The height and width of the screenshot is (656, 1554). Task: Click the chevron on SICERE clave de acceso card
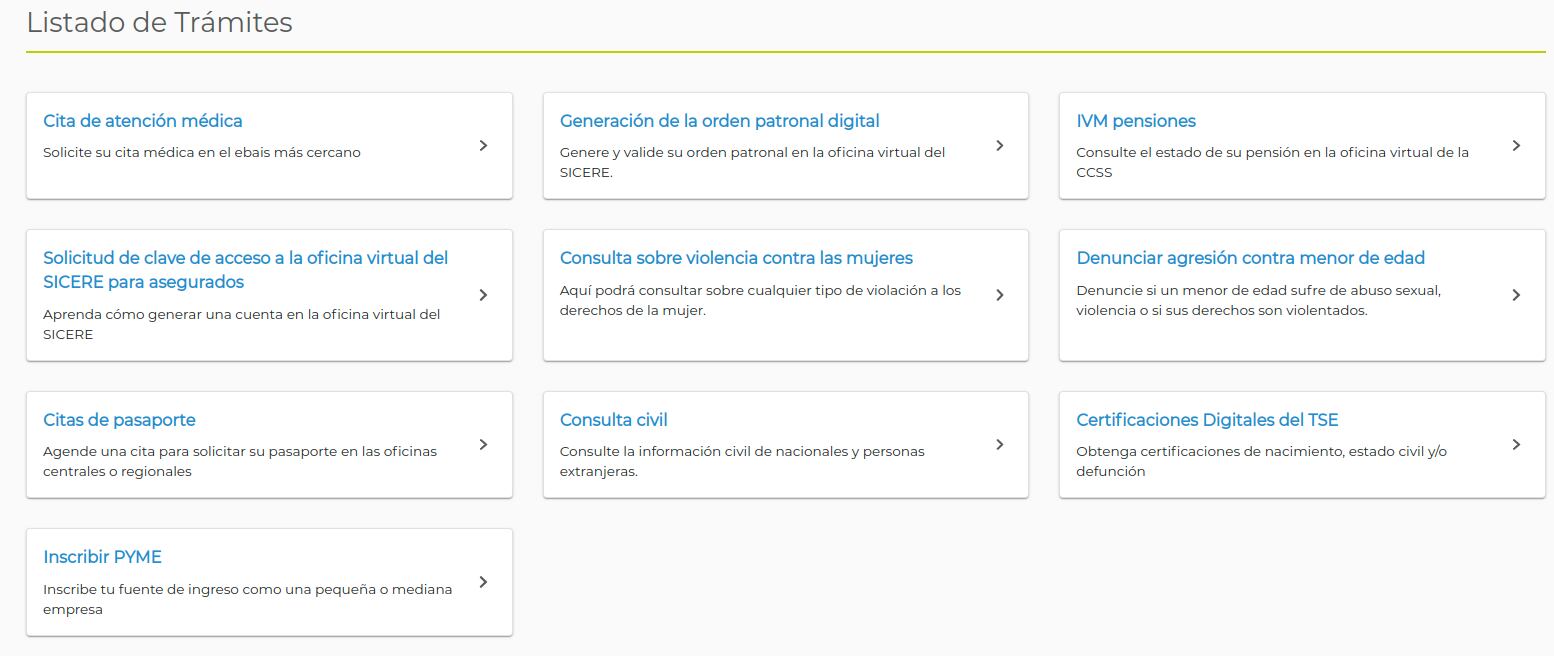point(484,295)
